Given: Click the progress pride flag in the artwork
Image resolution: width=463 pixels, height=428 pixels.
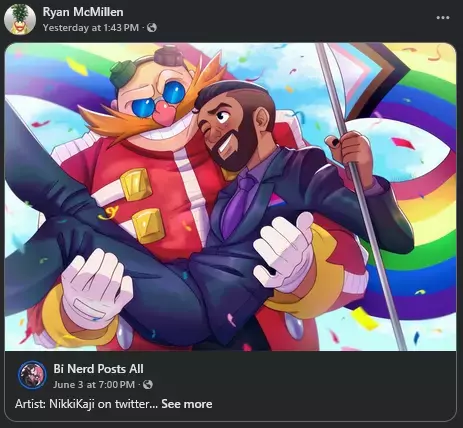Looking at the screenshot, I should (367, 78).
